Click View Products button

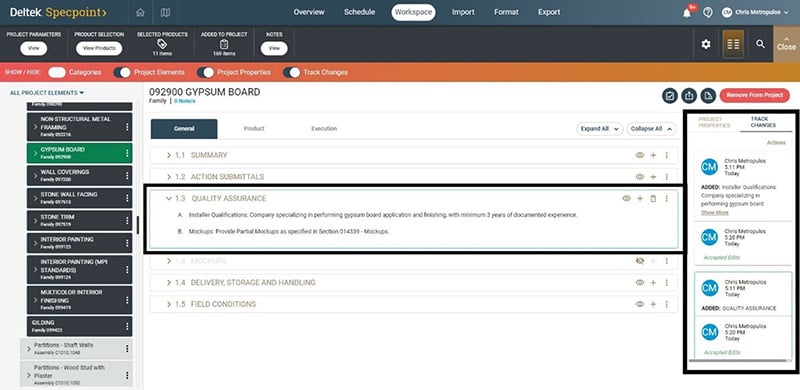tap(99, 48)
